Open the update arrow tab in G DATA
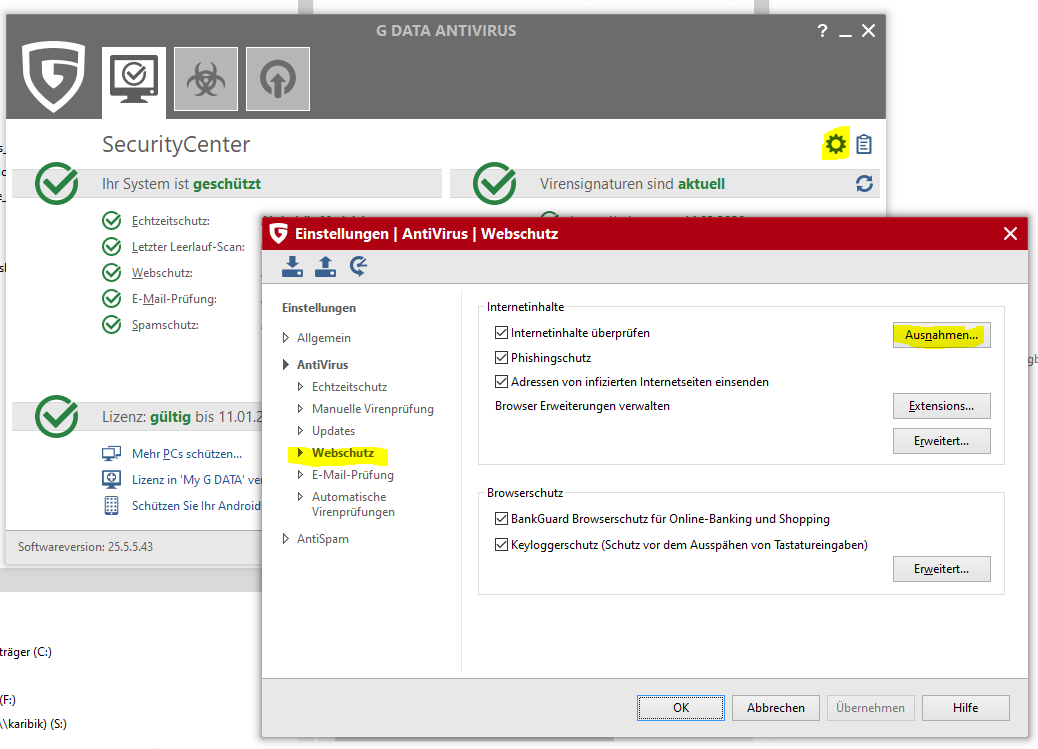Viewport: 1038px width, 749px height. point(277,79)
